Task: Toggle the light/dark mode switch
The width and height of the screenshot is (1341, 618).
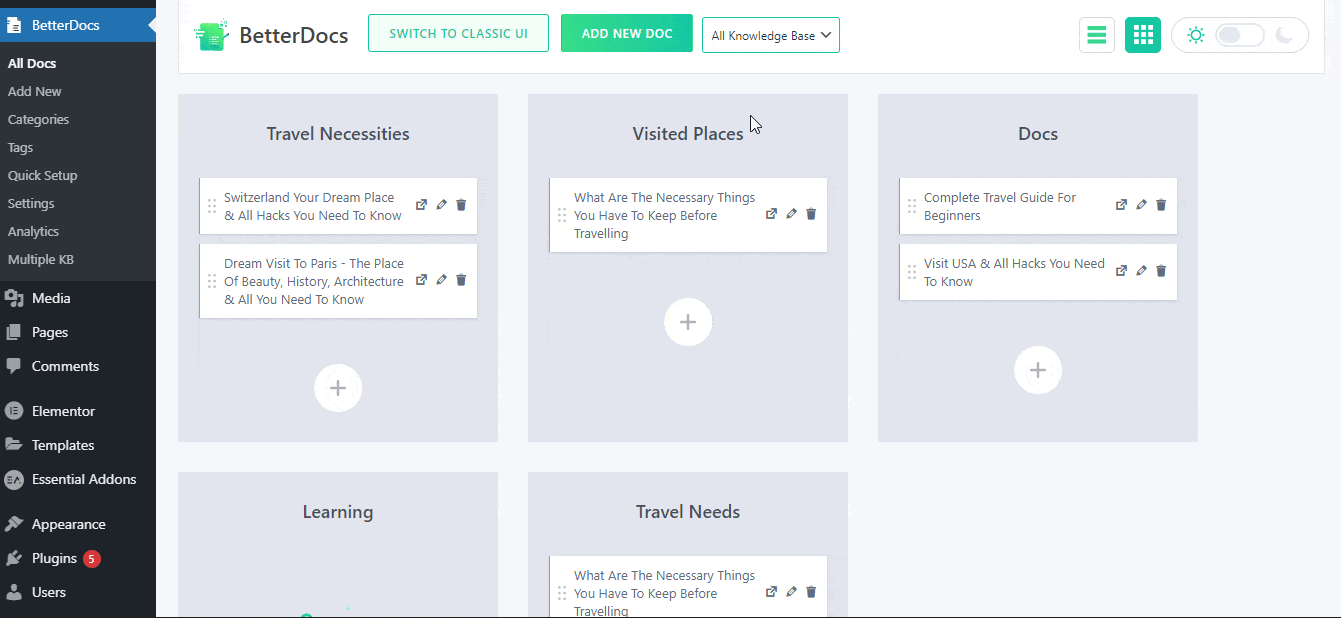Action: (1240, 35)
